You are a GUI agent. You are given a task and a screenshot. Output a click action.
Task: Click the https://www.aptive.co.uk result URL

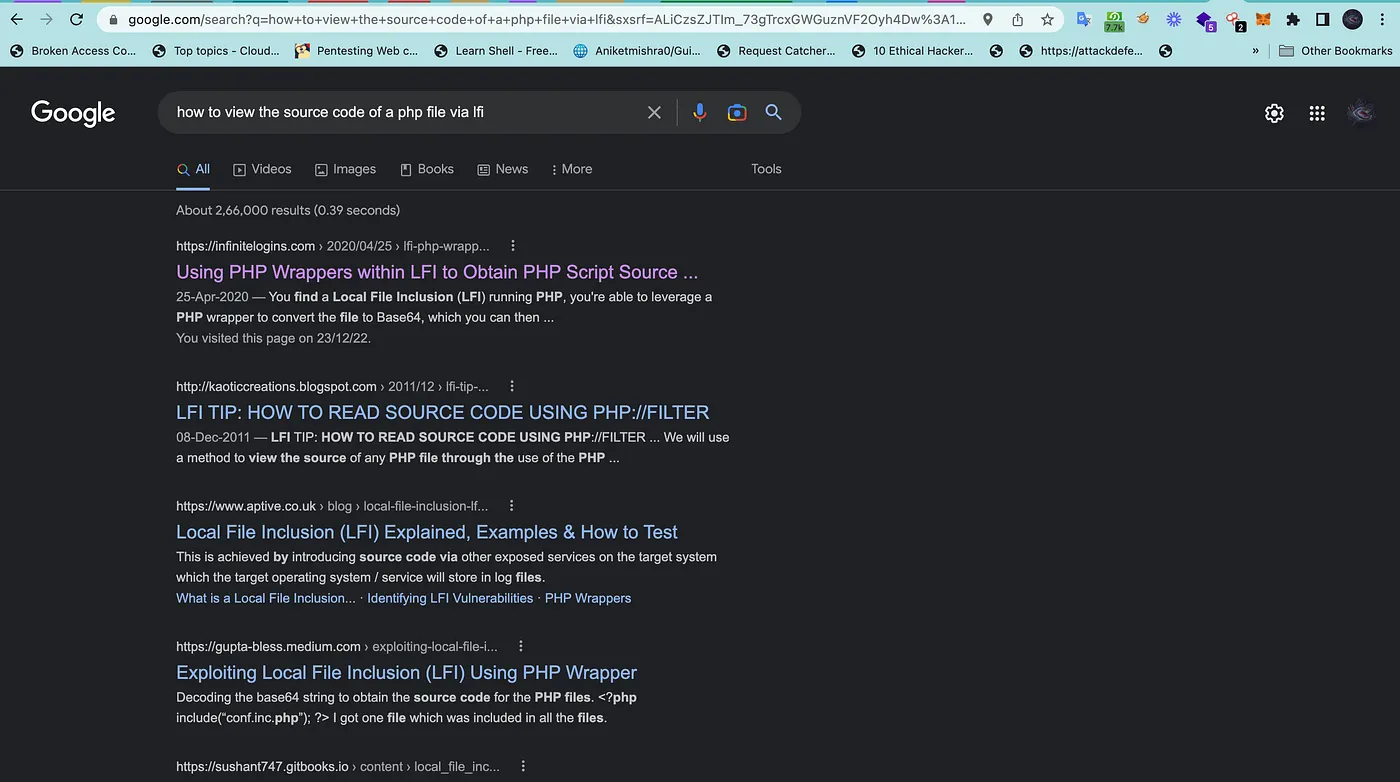tap(246, 506)
